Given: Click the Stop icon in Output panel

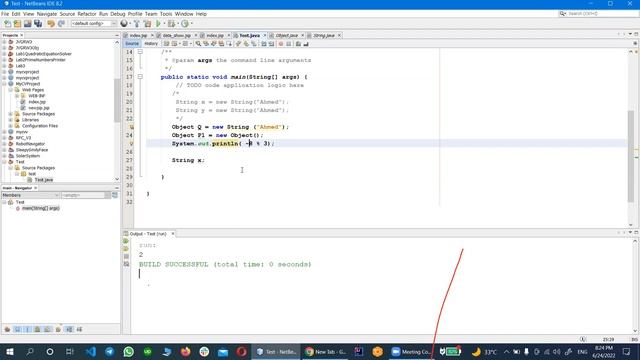Looking at the screenshot, I should tap(126, 256).
